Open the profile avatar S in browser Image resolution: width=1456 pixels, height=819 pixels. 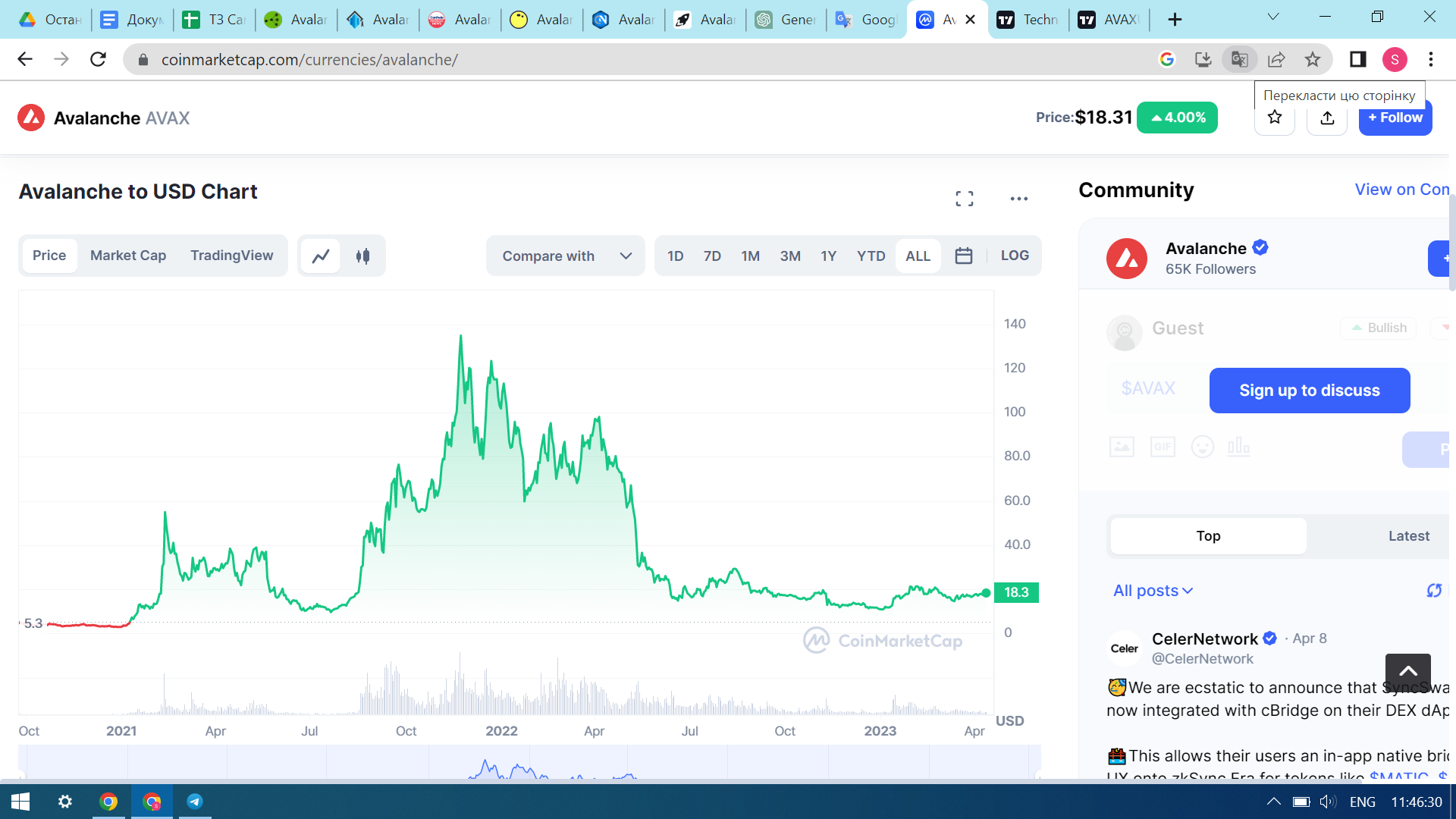pyautogui.click(x=1395, y=59)
